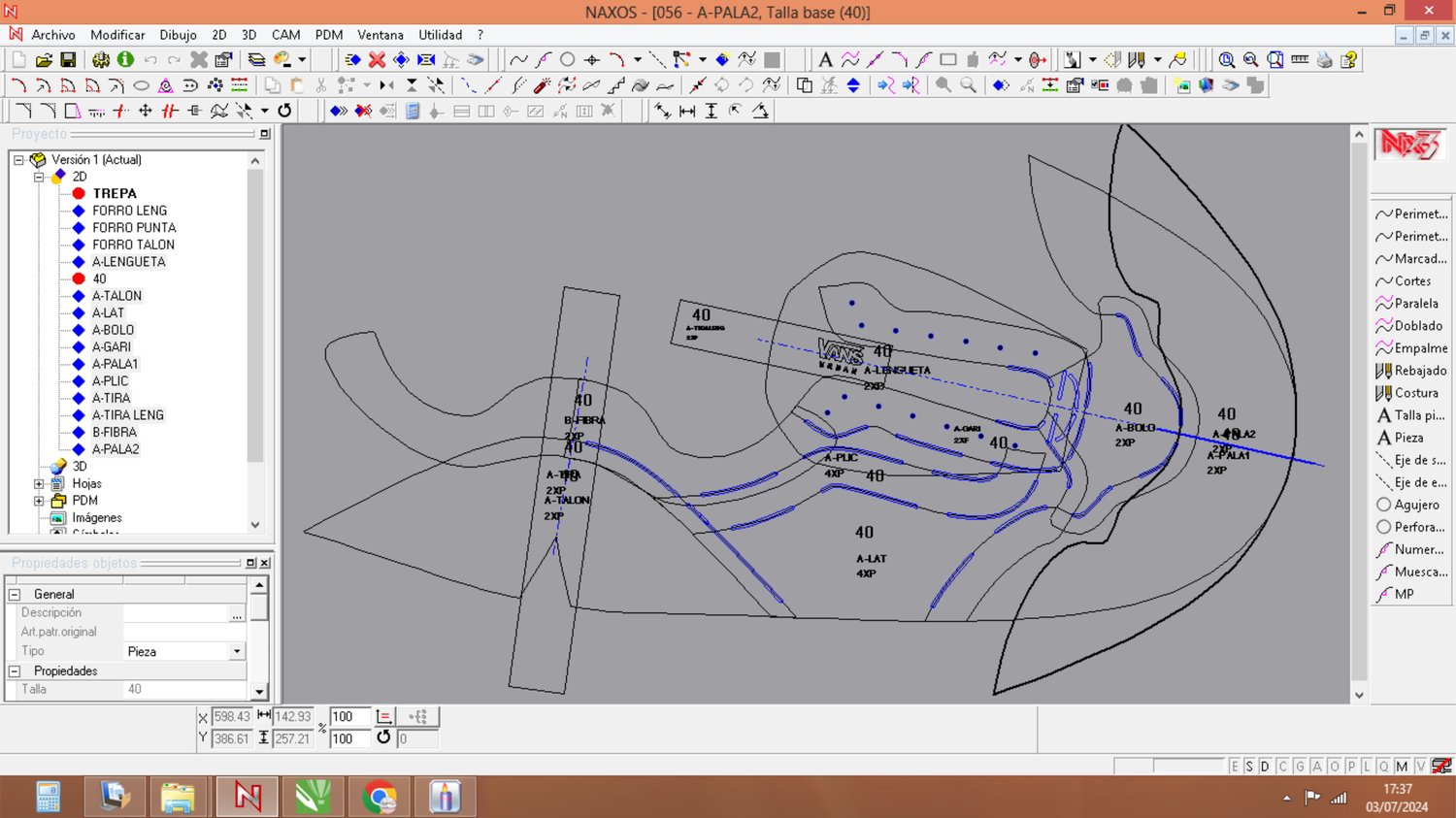This screenshot has width=1456, height=818.
Task: Open the arc tool dropdown arrow
Action: coord(638,60)
